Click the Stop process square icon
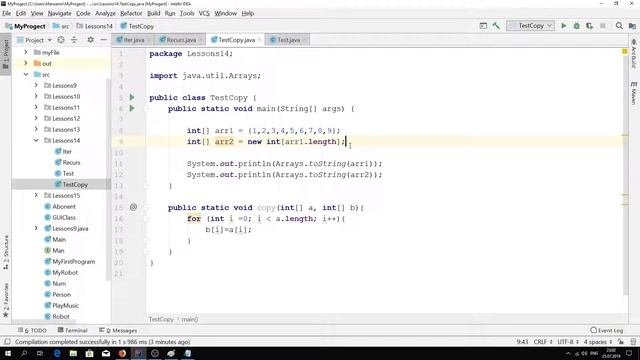The width and height of the screenshot is (640, 360). (602, 26)
